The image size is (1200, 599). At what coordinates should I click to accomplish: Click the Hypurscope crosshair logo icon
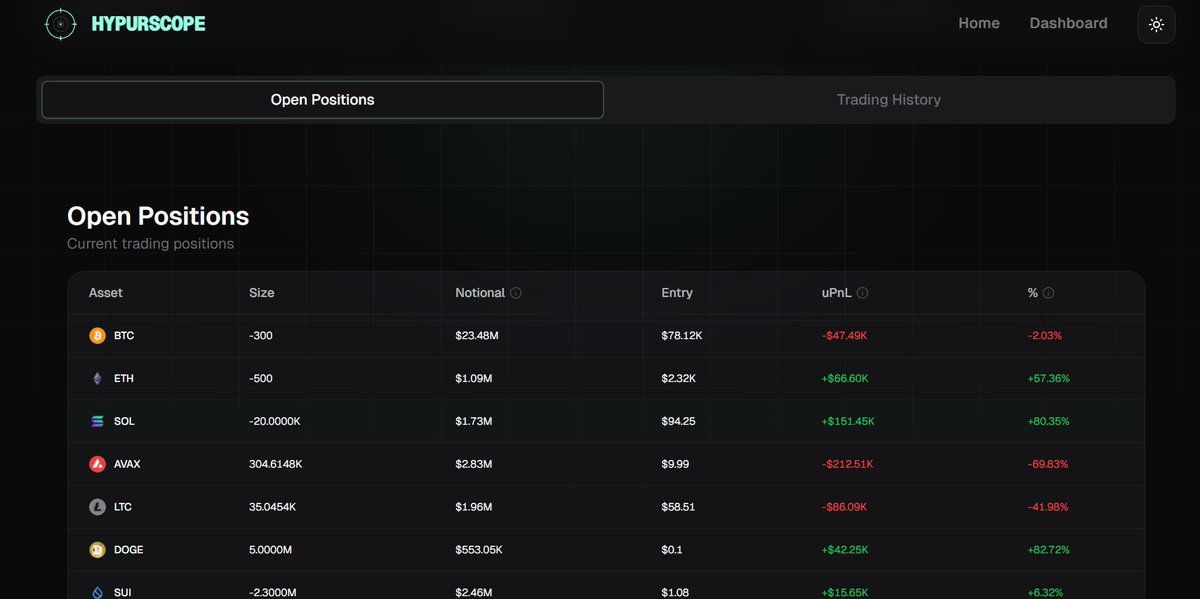(x=61, y=24)
